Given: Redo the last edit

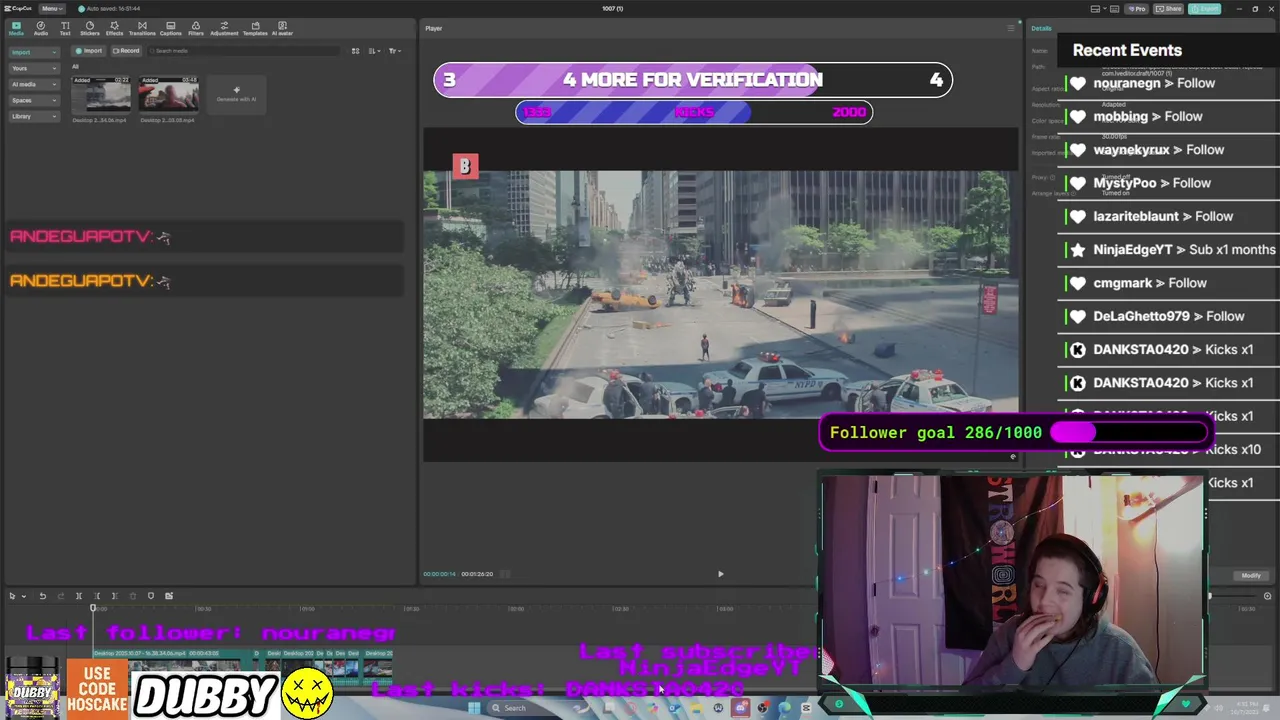Looking at the screenshot, I should pos(60,596).
